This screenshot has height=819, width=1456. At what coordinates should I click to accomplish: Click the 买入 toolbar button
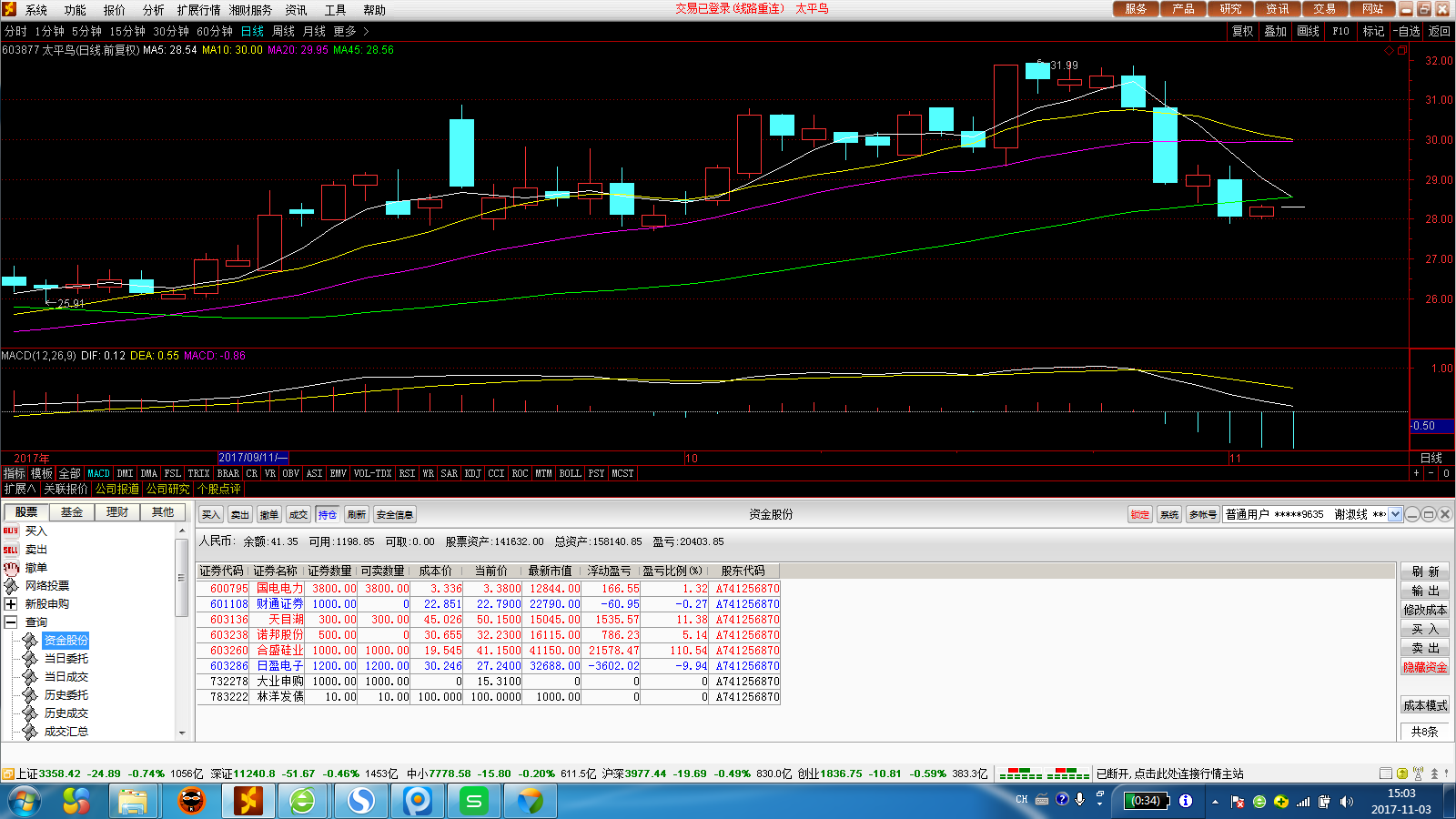211,515
